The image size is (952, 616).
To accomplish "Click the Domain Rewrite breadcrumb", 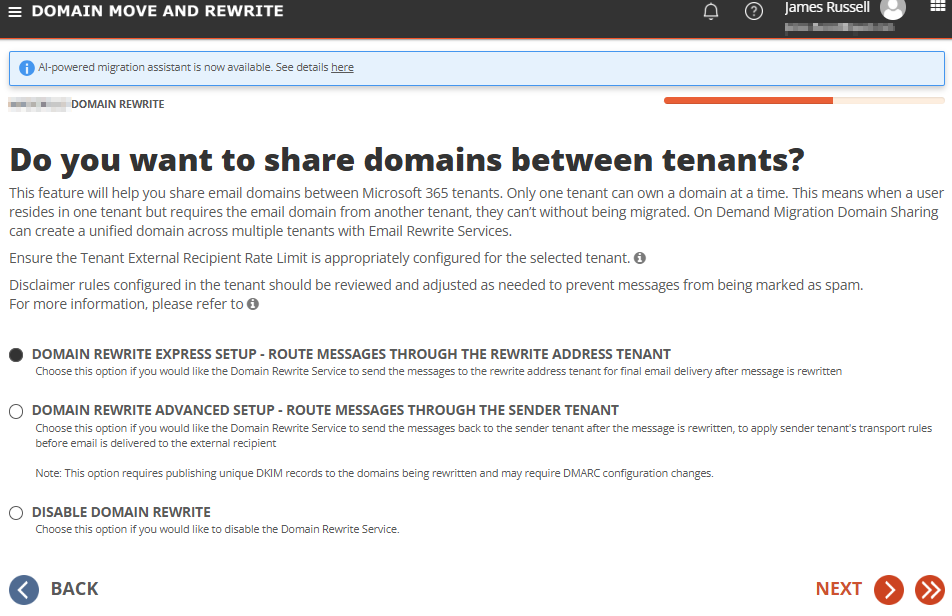I will tap(117, 104).
